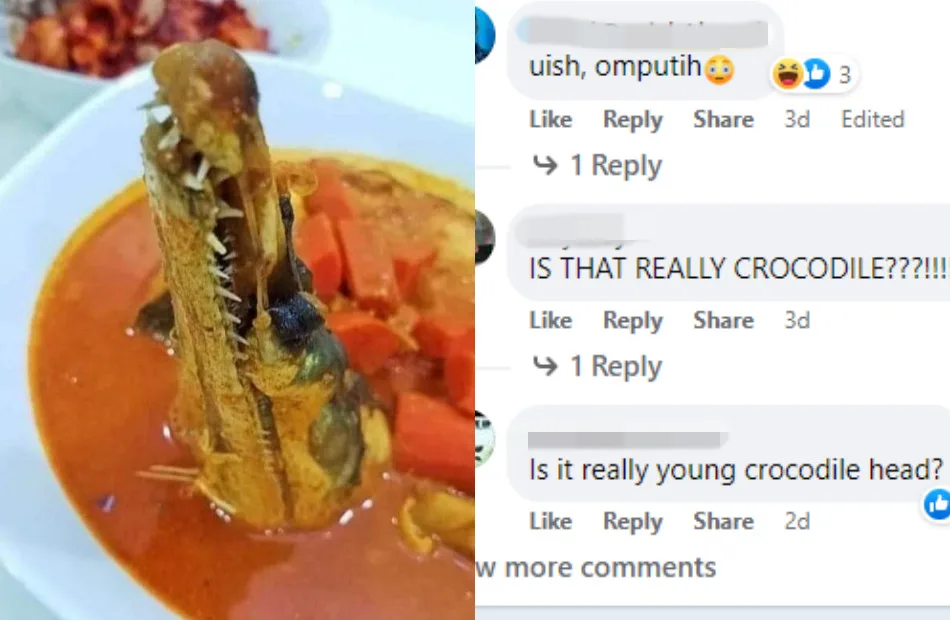Viewport: 950px width, 620px height.
Task: Like the 'uish, omputih' comment
Action: click(x=551, y=119)
